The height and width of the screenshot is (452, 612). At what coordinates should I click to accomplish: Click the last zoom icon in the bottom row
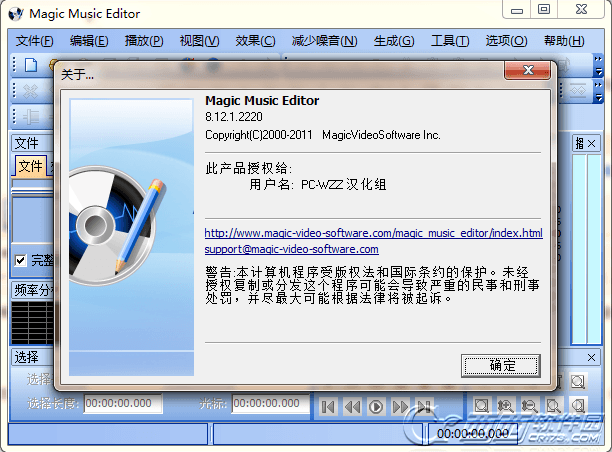click(x=578, y=406)
